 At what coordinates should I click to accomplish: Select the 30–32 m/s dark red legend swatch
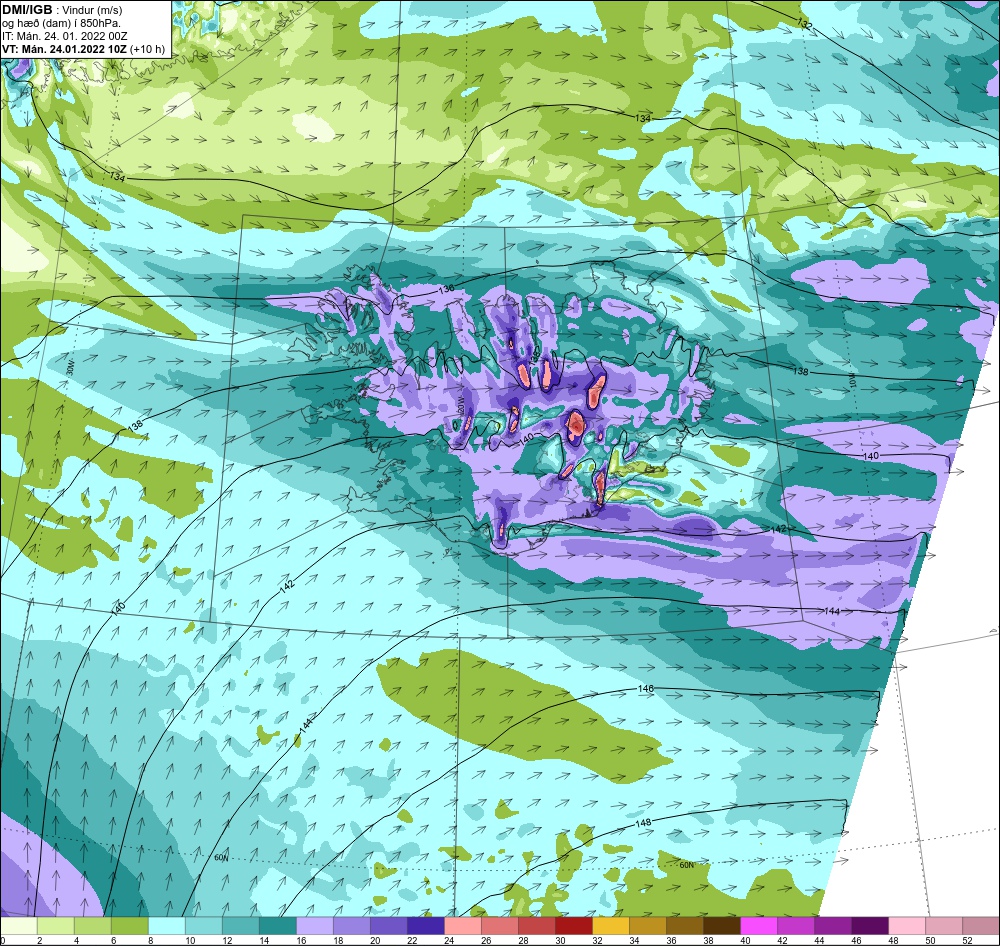pyautogui.click(x=574, y=926)
